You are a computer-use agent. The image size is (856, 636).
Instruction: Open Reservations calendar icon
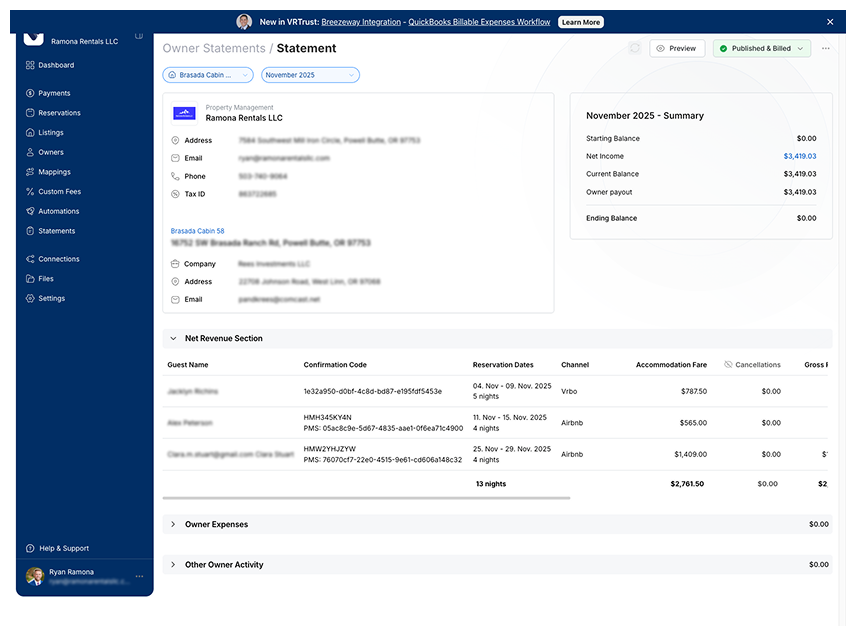coord(30,113)
